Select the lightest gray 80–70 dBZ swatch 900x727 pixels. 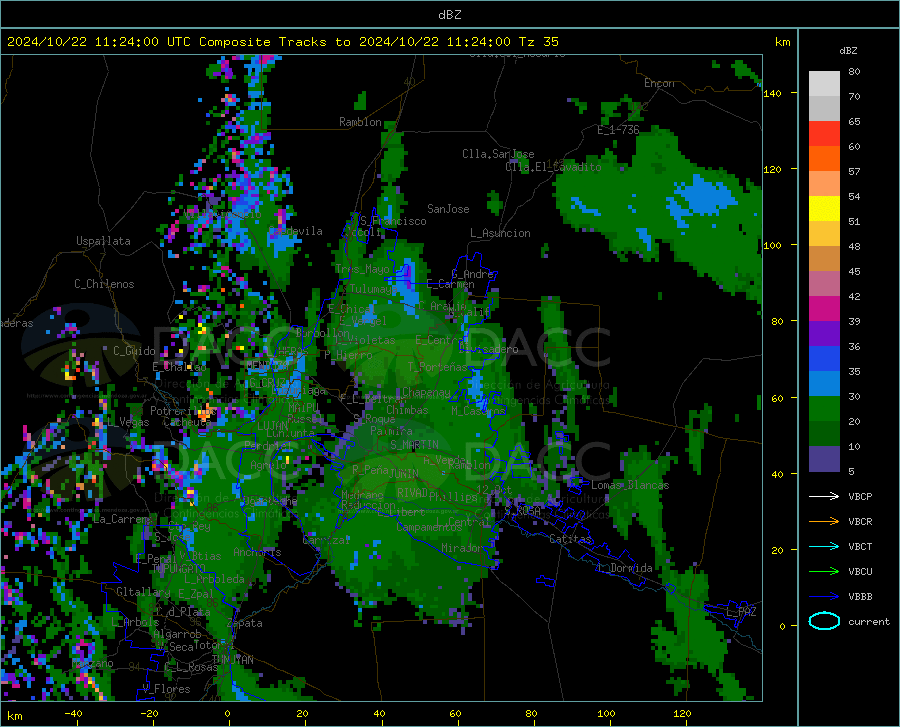[x=824, y=84]
